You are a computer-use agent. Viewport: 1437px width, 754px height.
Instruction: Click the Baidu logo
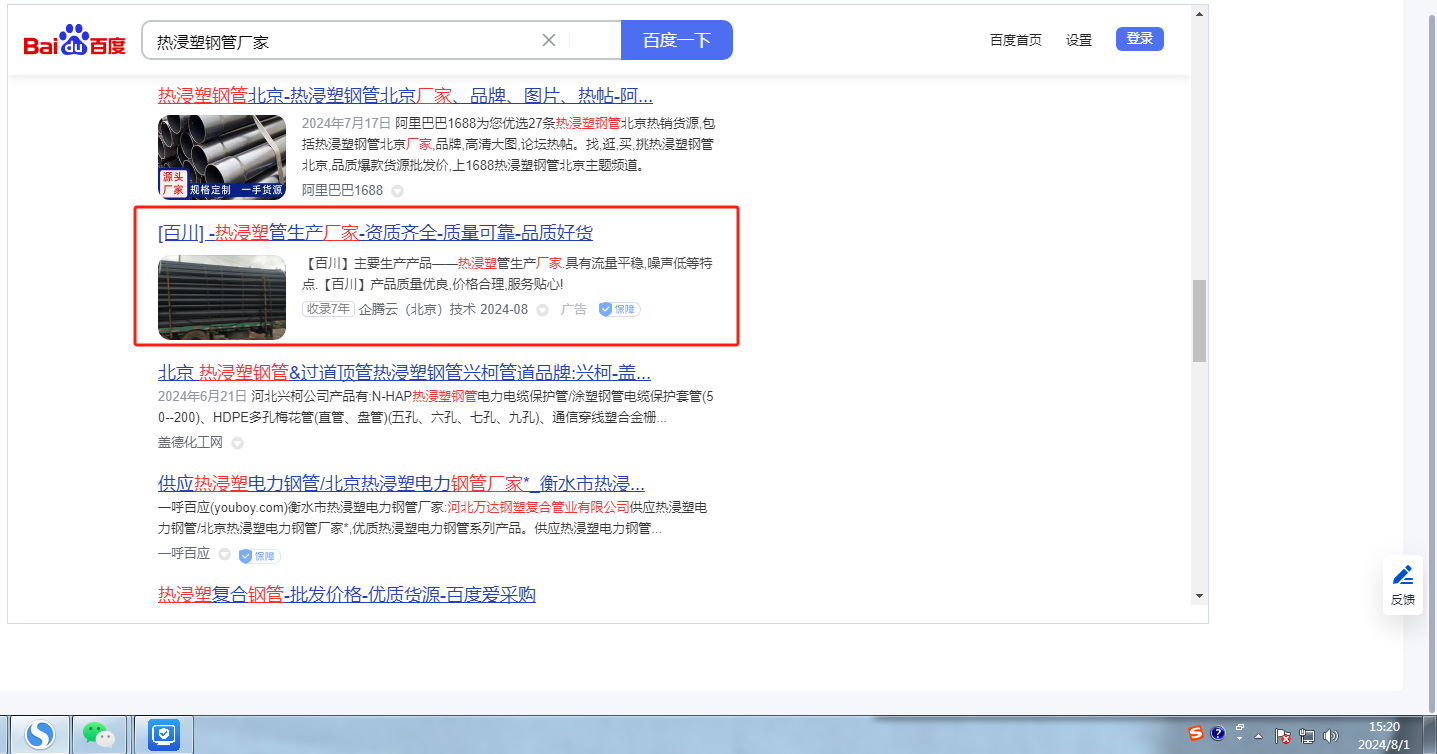tap(75, 42)
